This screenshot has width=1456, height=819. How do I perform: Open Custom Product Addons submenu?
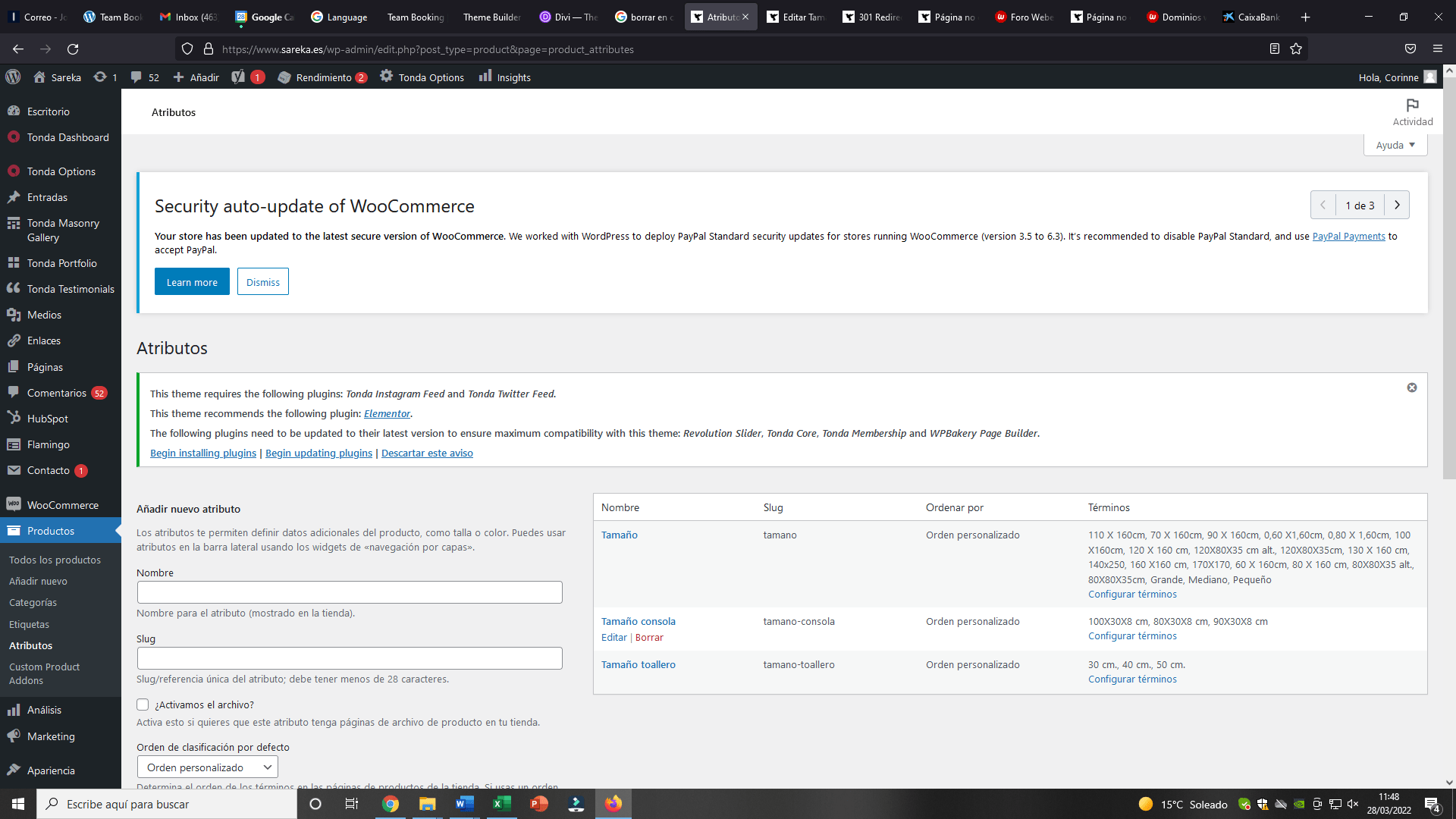[44, 673]
